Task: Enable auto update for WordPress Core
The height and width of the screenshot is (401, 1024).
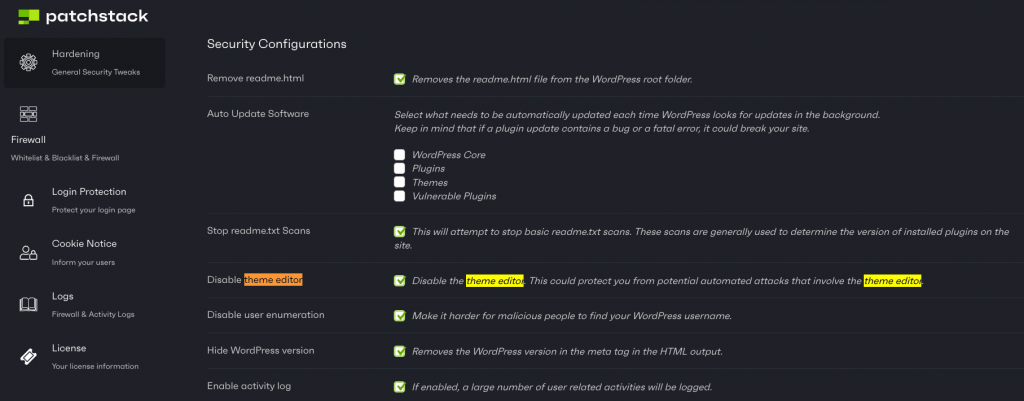Action: 400,155
